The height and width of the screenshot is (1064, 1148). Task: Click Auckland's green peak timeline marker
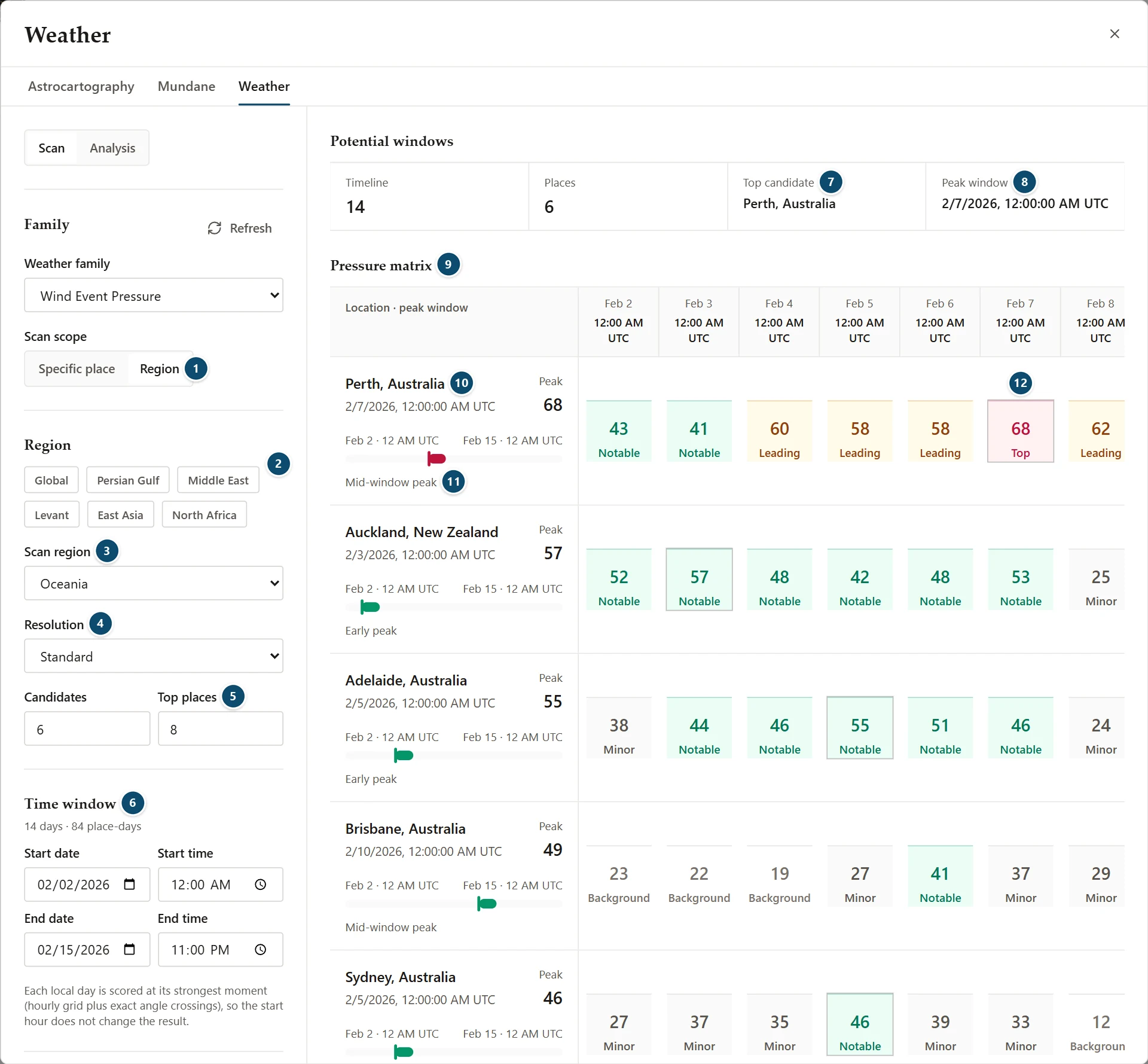(370, 608)
